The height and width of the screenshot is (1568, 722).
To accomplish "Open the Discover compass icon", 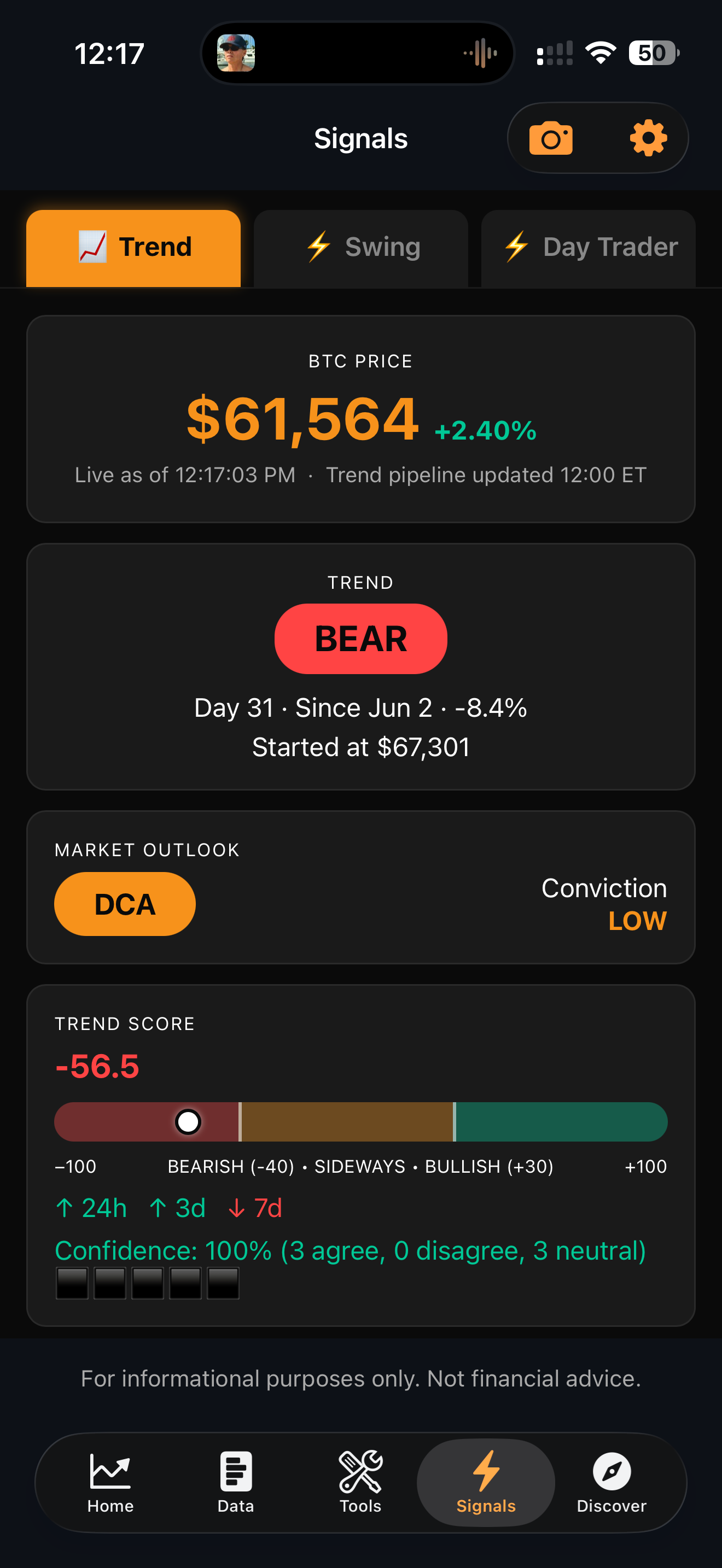I will (x=611, y=1471).
